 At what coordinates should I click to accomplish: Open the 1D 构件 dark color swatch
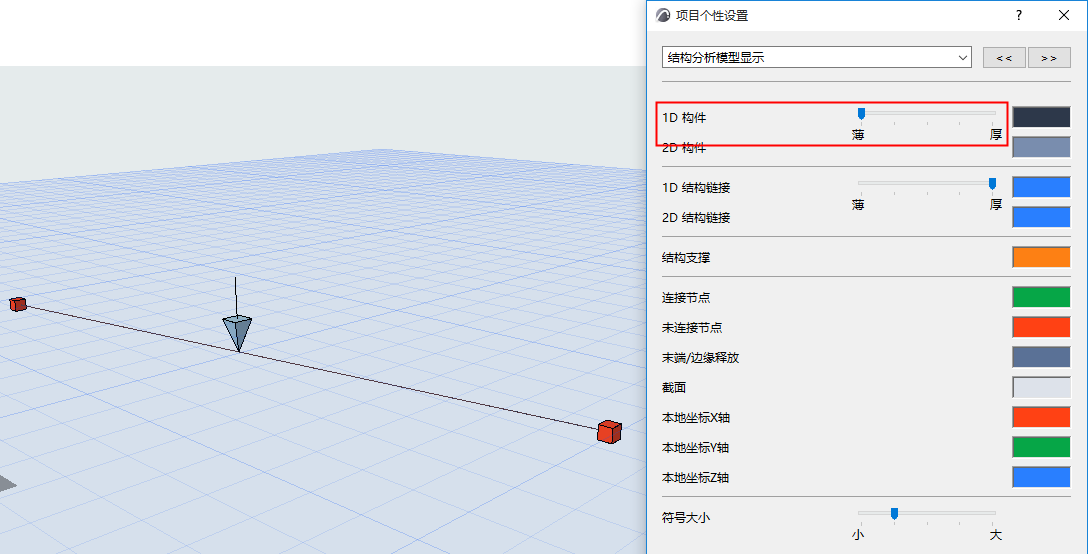(1041, 117)
